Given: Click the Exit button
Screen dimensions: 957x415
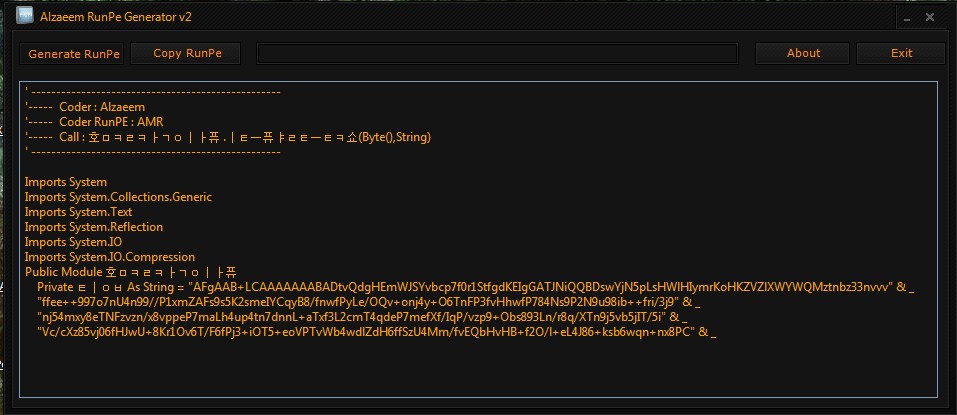Looking at the screenshot, I should click(x=901, y=54).
